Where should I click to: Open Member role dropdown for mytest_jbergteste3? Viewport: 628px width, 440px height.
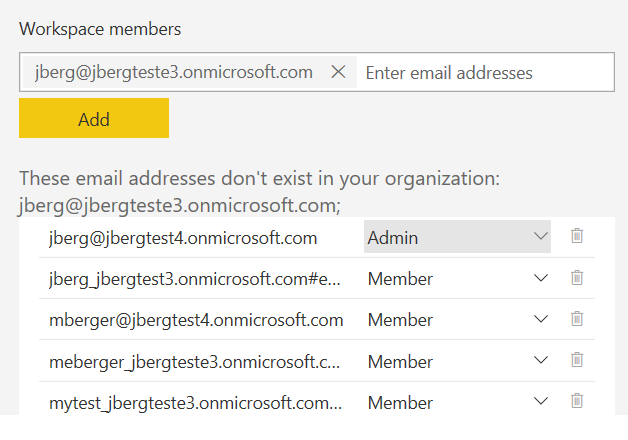pos(457,402)
